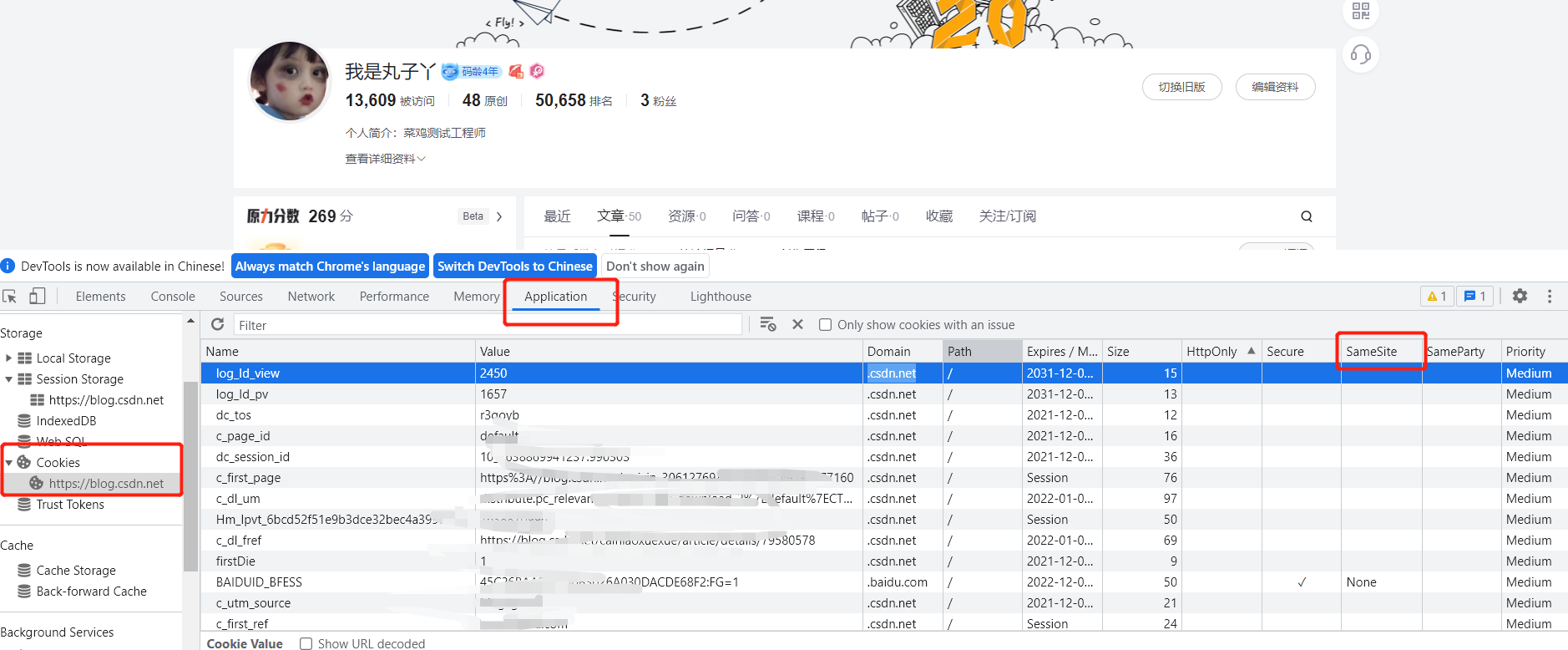Select the log_Id_pv cookie row

pos(883,394)
